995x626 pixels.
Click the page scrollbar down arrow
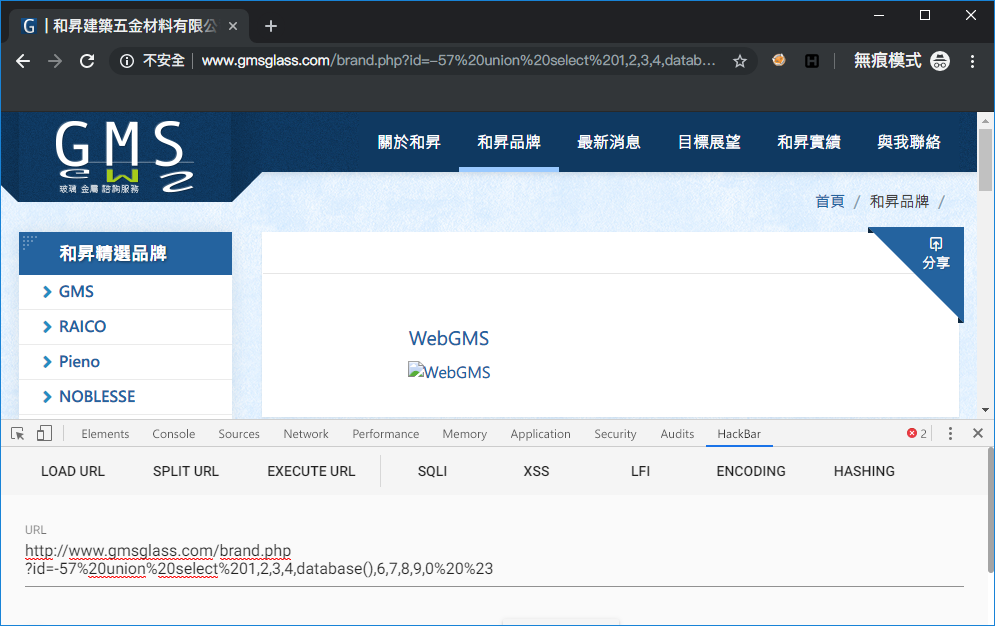click(x=985, y=410)
